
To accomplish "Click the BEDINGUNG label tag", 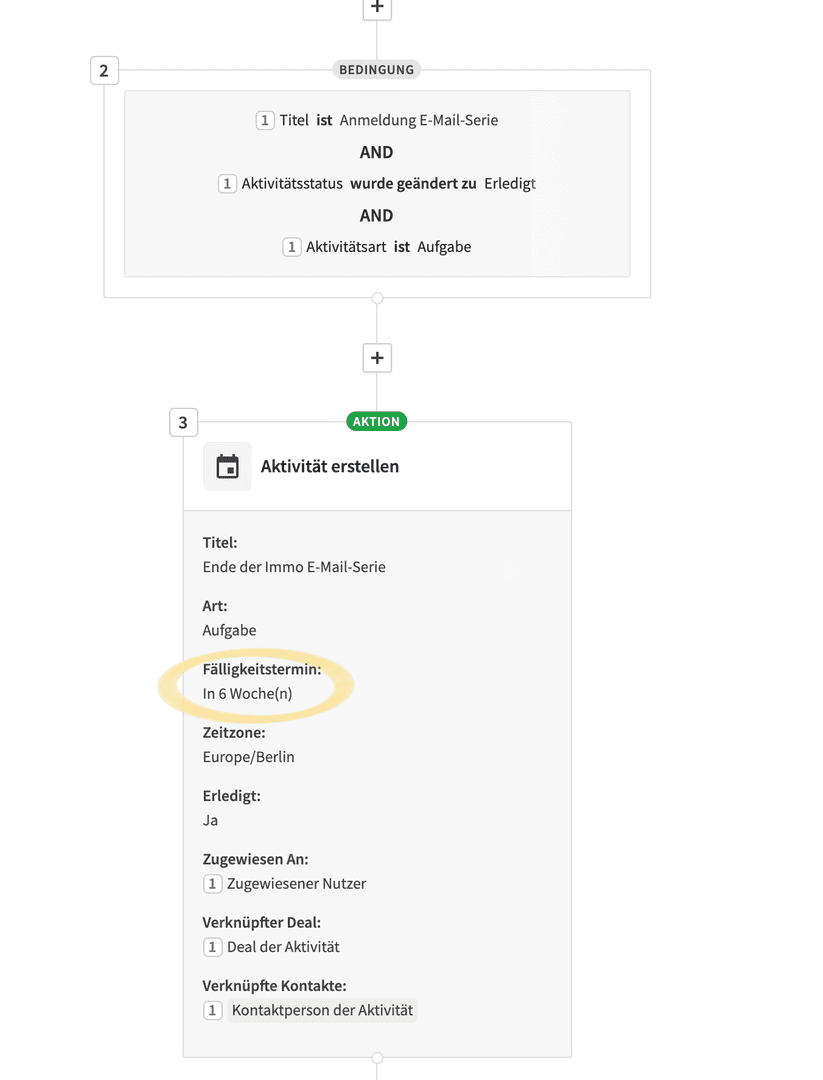I will coord(377,70).
